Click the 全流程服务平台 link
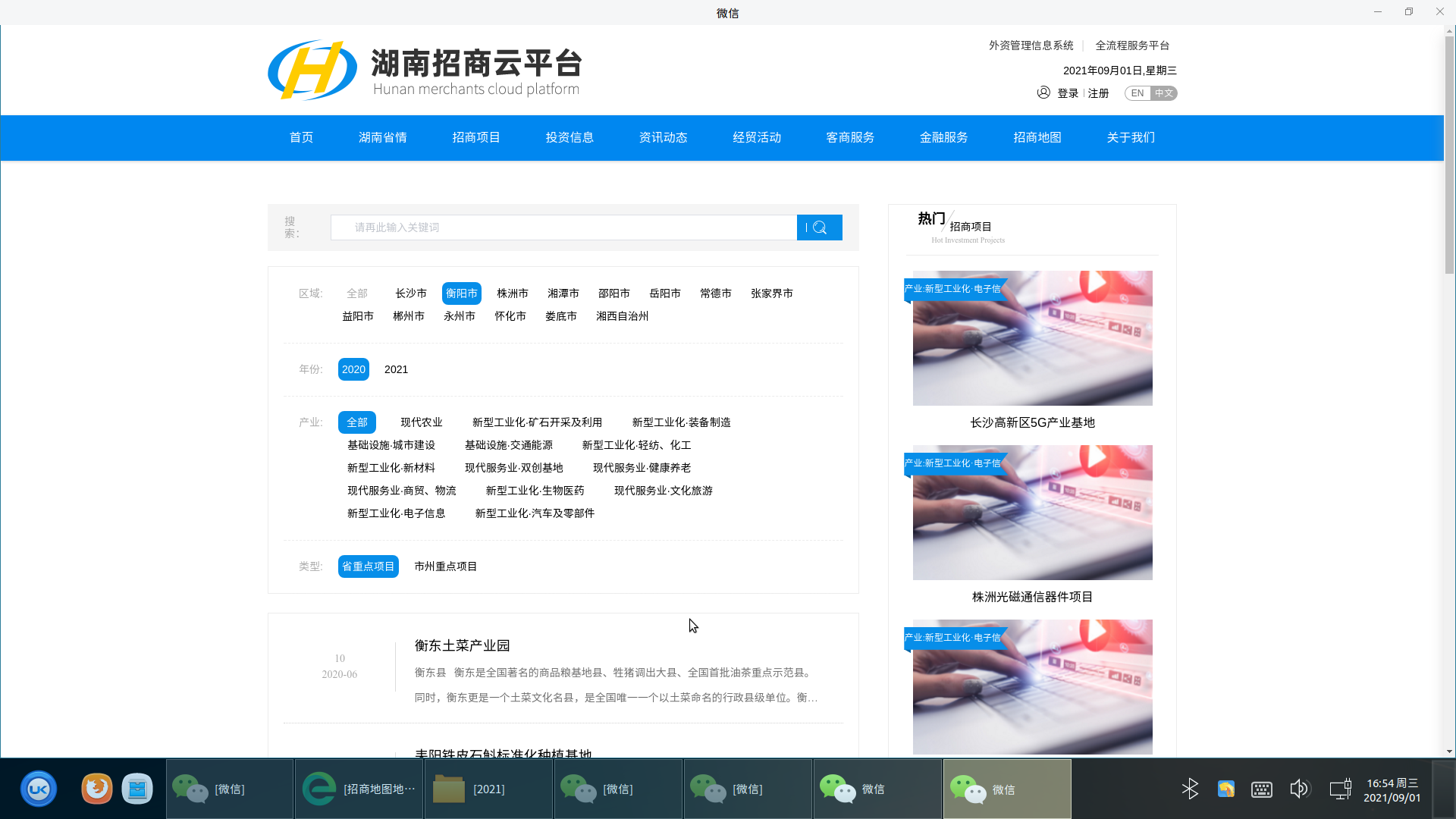The image size is (1456, 819). pos(1133,45)
